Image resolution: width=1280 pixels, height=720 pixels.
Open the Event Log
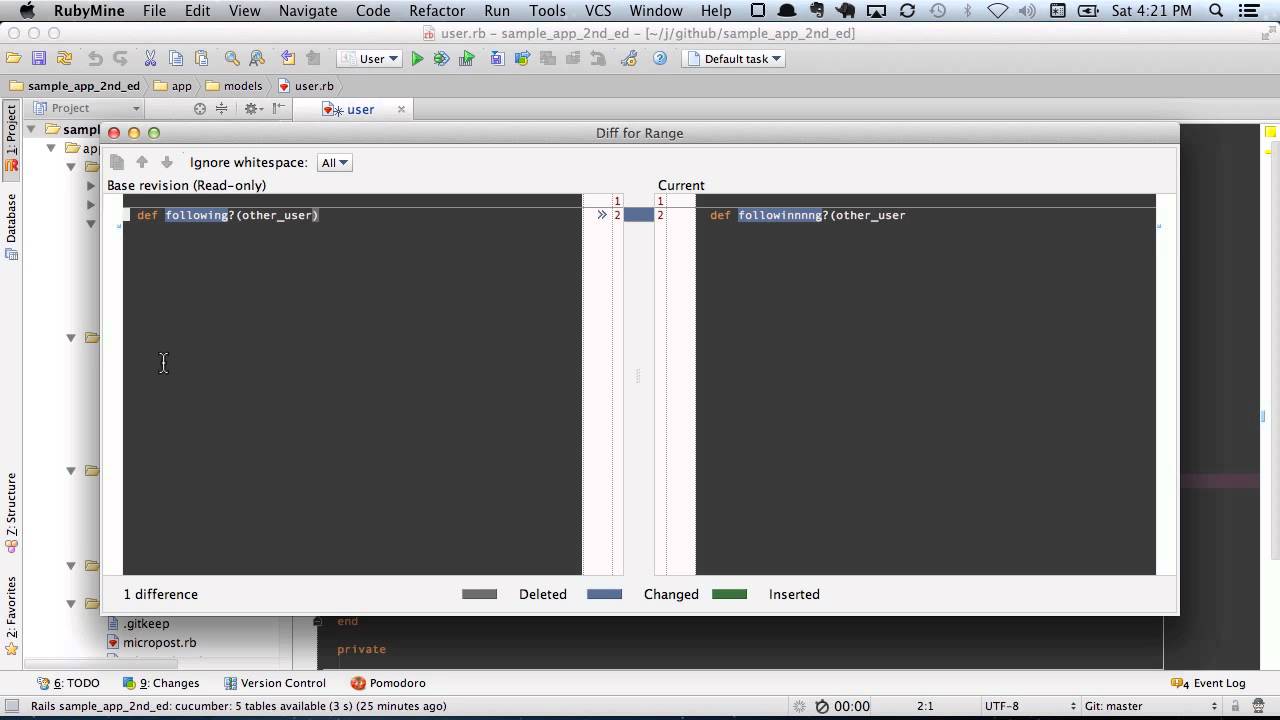1209,683
